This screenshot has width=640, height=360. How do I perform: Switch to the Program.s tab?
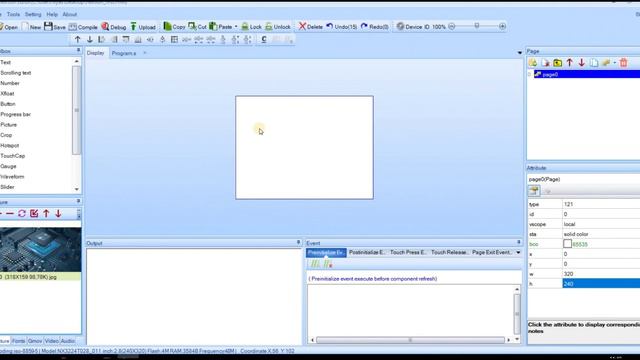[124, 53]
